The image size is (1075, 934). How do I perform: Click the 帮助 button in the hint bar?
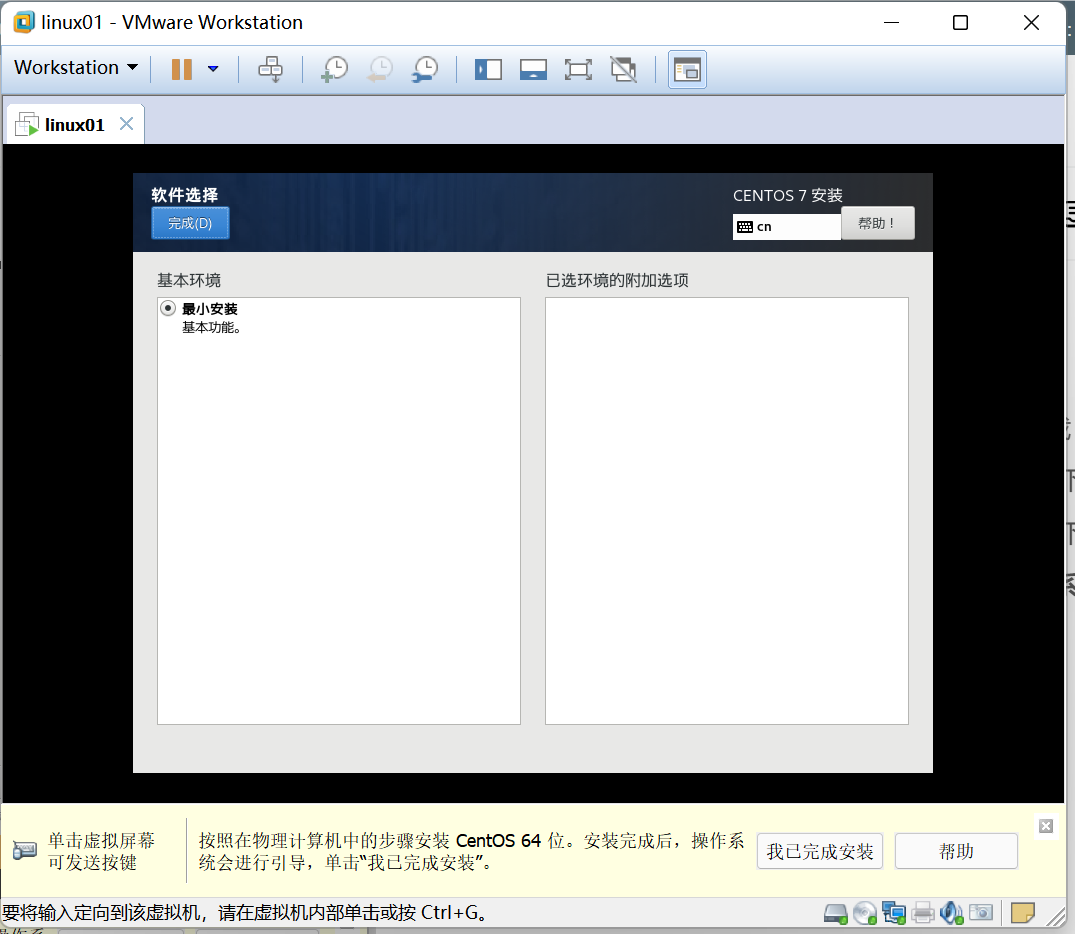[956, 851]
